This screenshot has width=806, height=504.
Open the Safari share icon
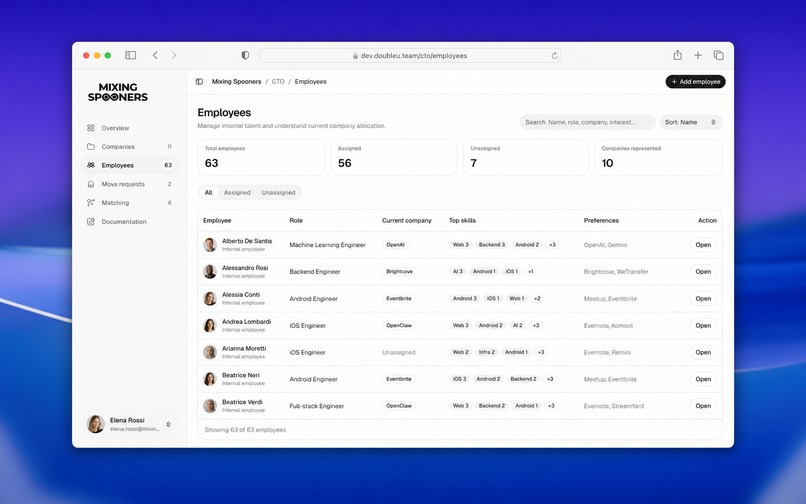click(677, 55)
